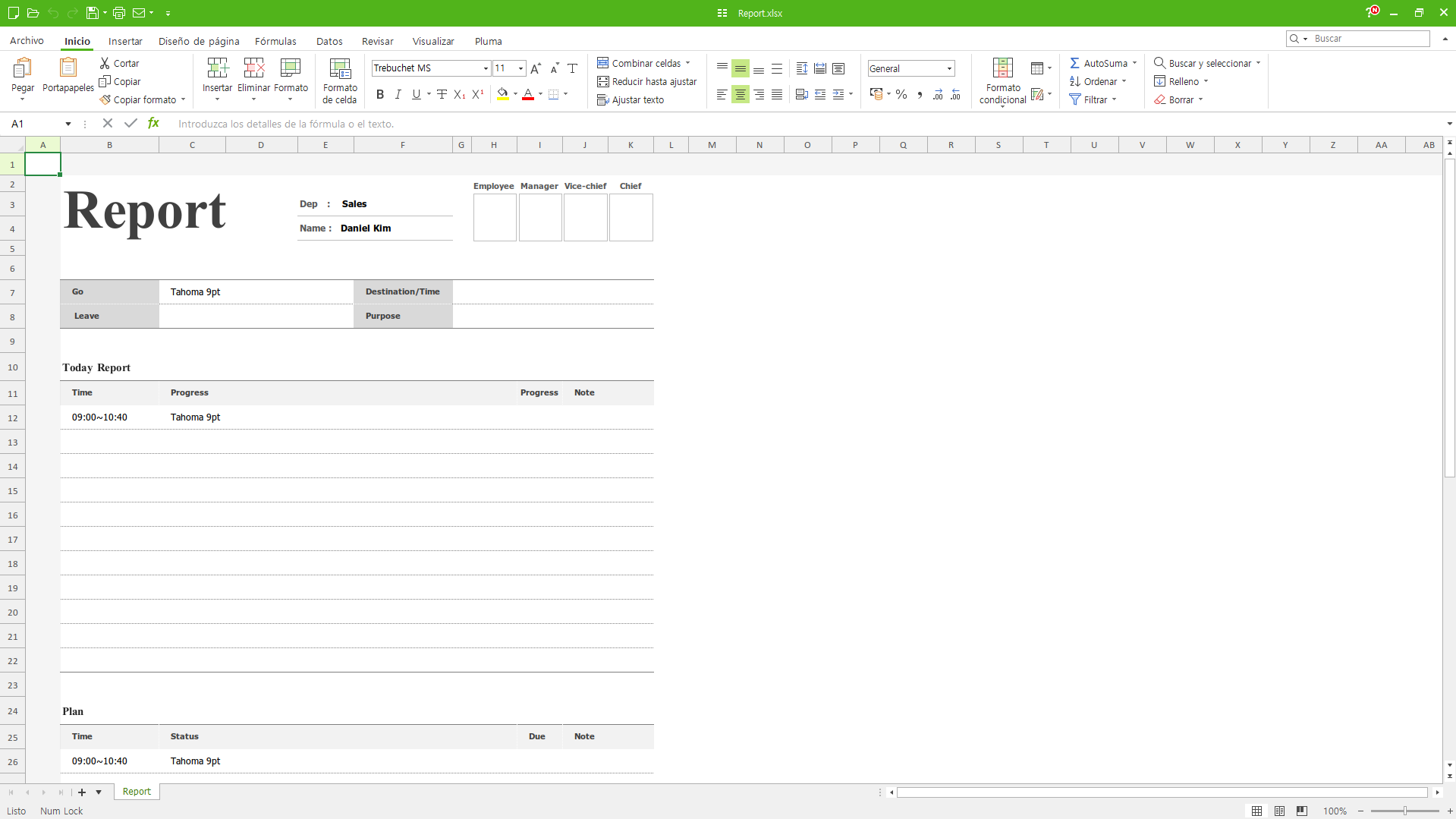Toggle italic formatting
1456x819 pixels.
pos(398,94)
